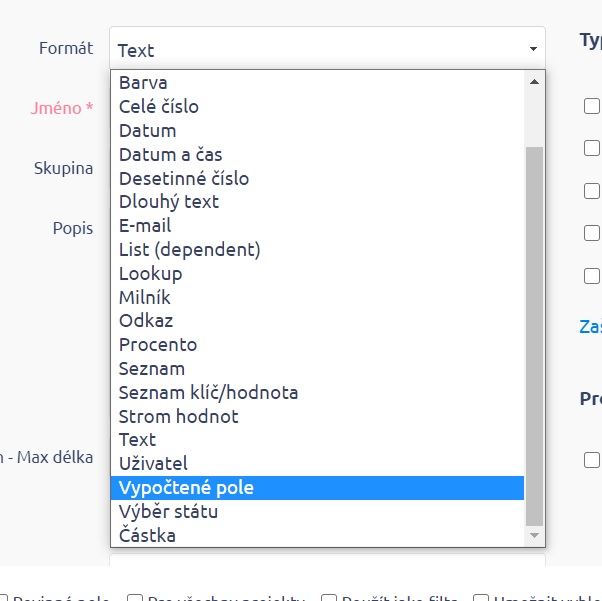Select the Částka format option
The width and height of the screenshot is (602, 601).
pos(147,536)
